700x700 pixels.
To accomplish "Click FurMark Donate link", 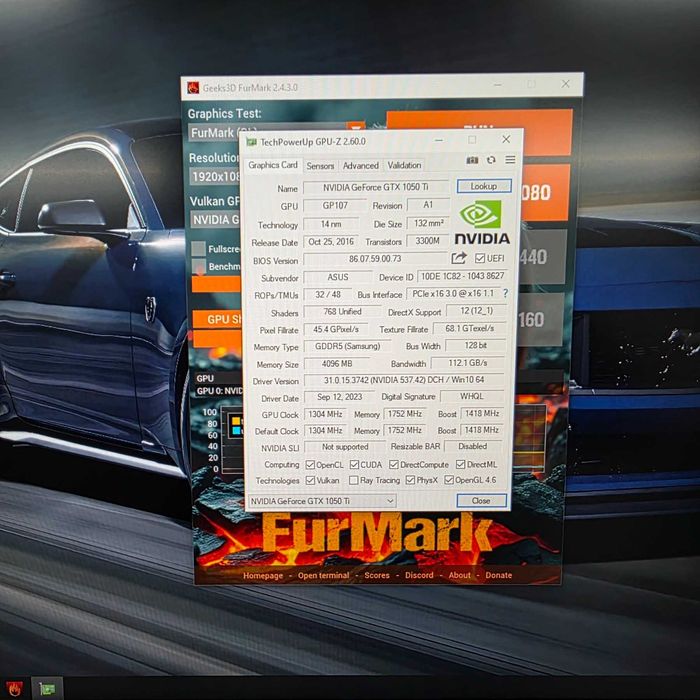I will click(x=499, y=575).
